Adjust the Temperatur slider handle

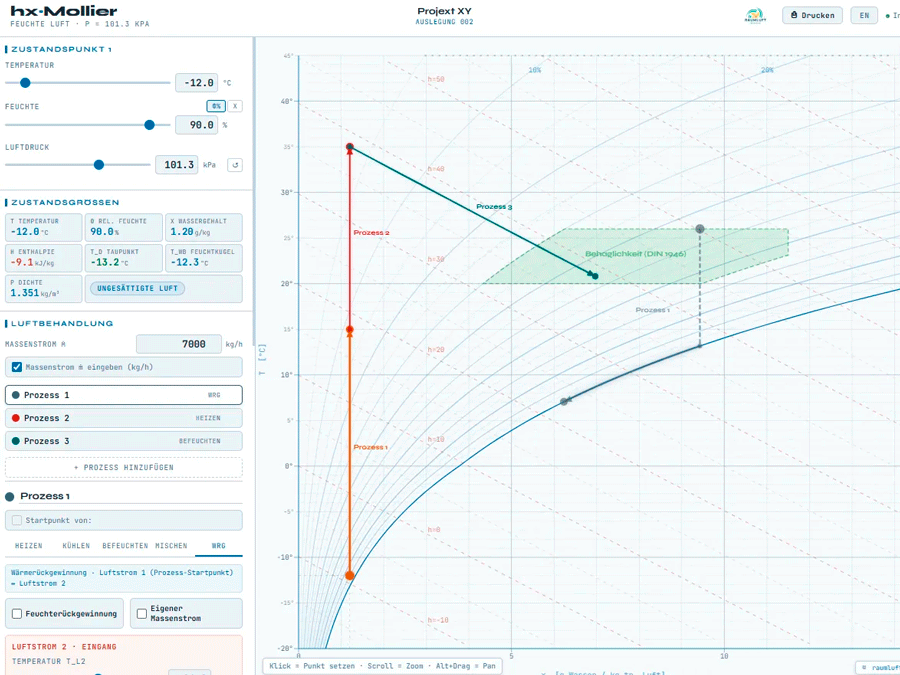[x=25, y=83]
